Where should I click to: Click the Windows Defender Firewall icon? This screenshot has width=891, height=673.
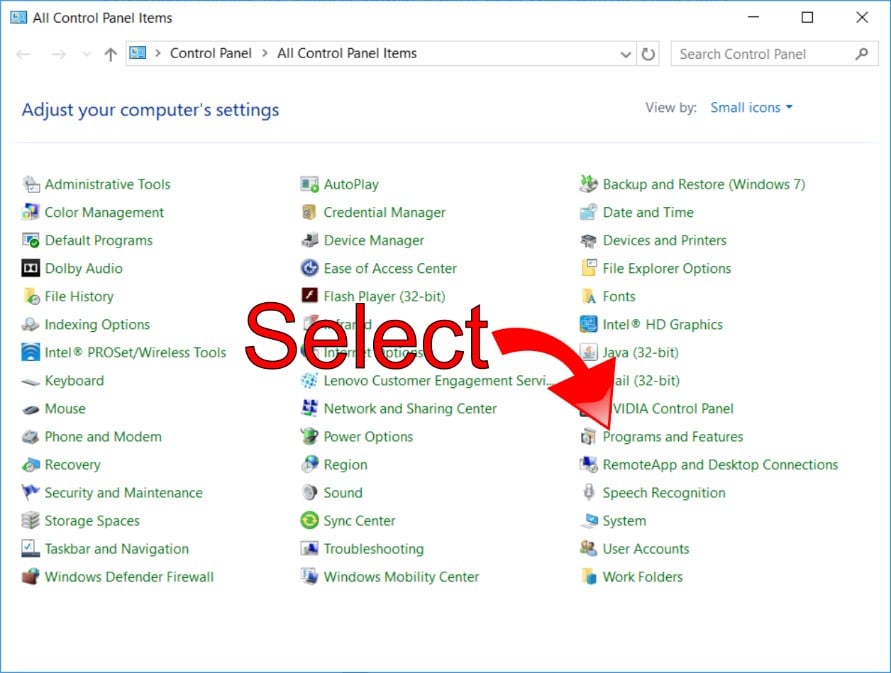click(x=30, y=577)
